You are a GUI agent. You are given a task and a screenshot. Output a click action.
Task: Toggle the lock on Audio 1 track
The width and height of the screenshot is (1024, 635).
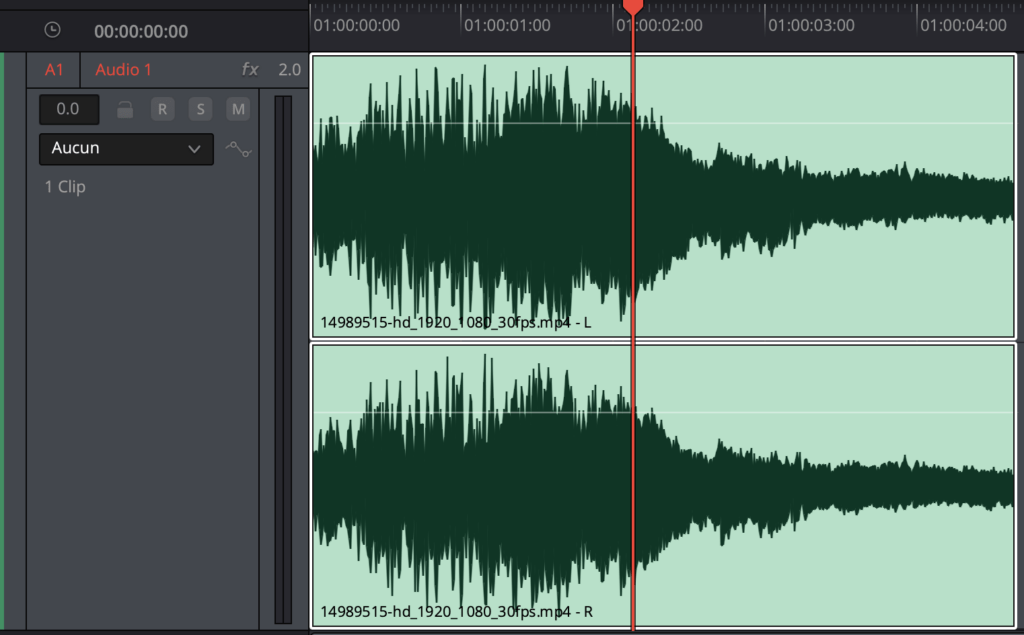click(125, 109)
